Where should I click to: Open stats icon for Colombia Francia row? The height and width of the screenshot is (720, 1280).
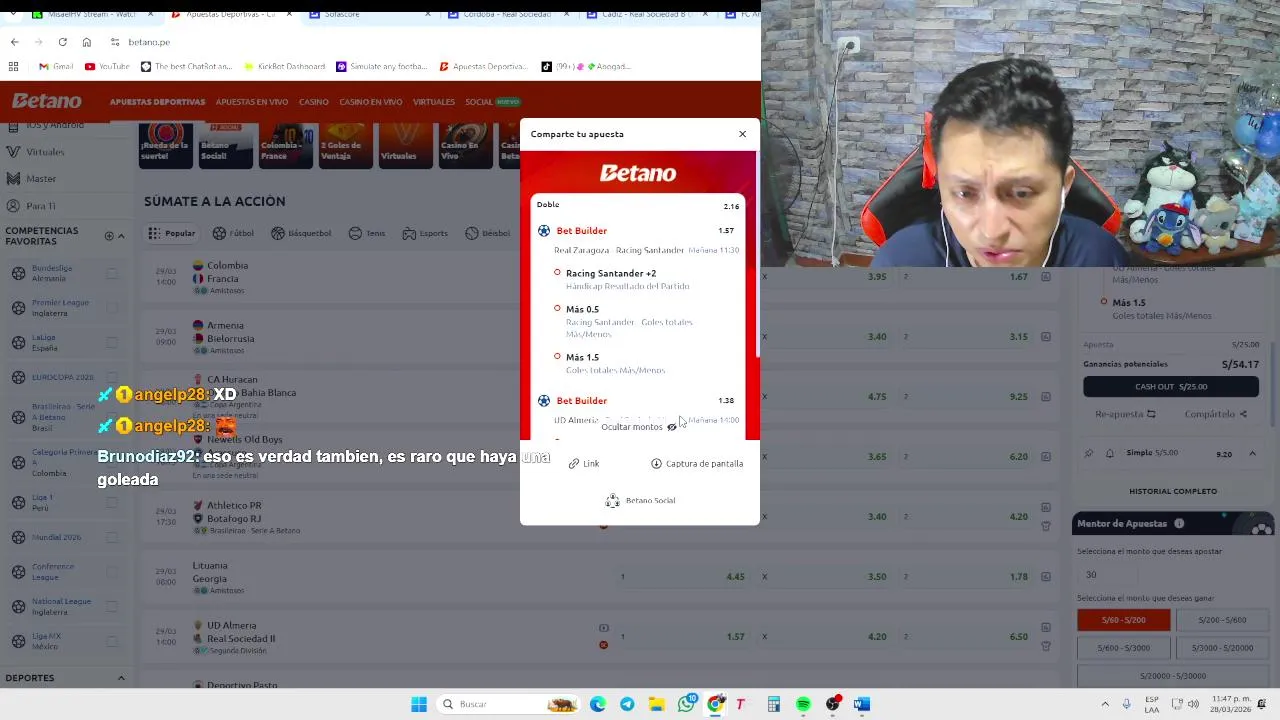pyautogui.click(x=1046, y=277)
